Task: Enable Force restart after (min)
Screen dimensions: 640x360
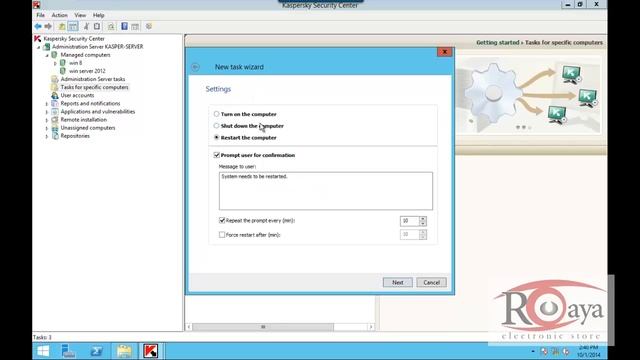Action: pyautogui.click(x=222, y=235)
